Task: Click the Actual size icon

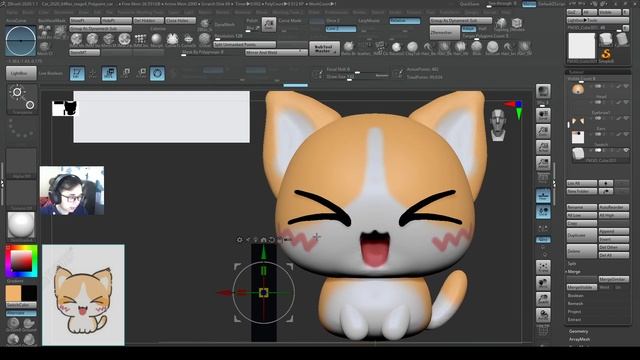Action: (x=543, y=147)
